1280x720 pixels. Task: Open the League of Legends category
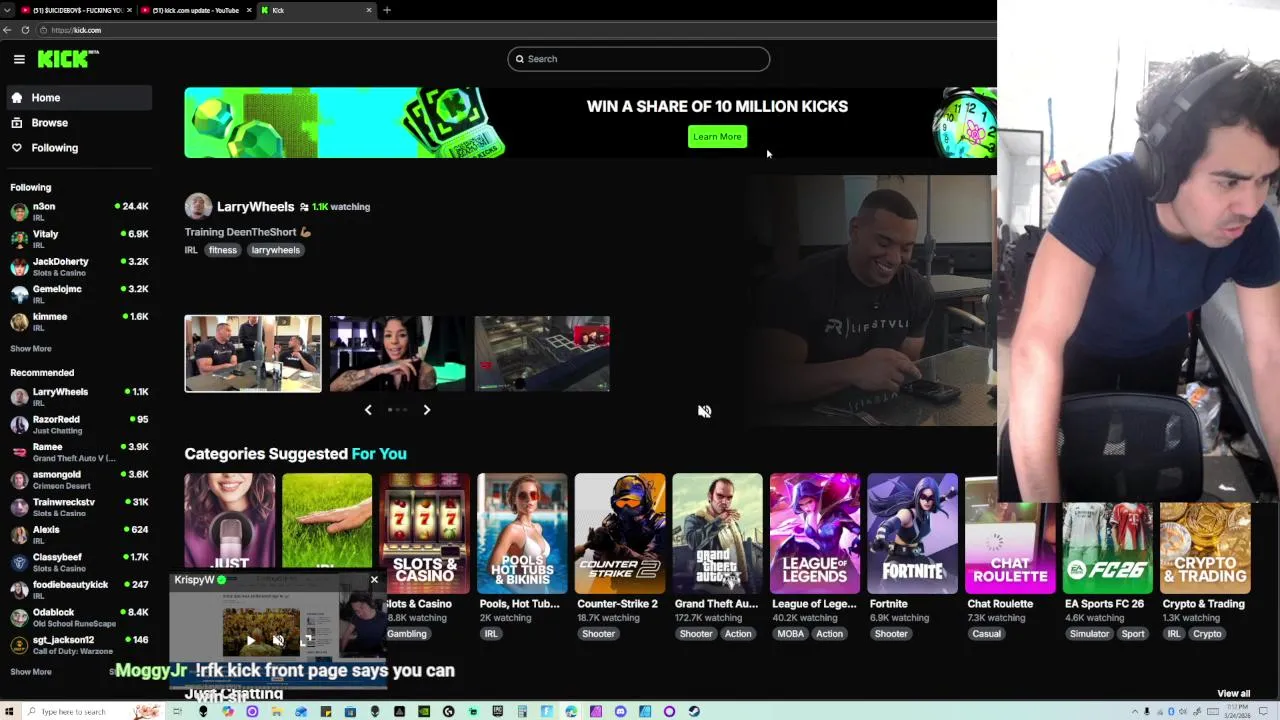tap(815, 534)
